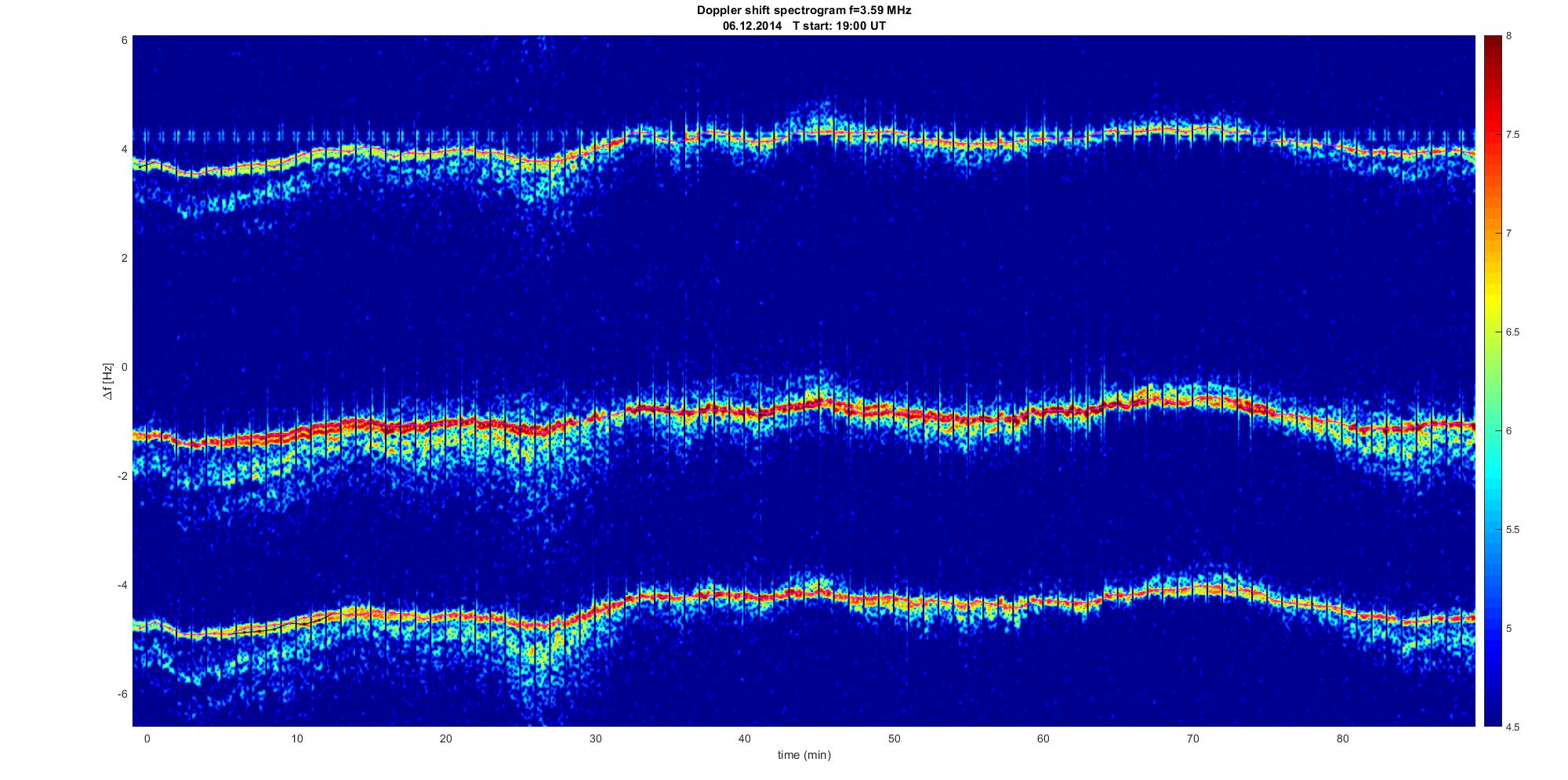Click the x-axis tick label 30
Viewport: 1568px width, 780px height.
point(595,739)
